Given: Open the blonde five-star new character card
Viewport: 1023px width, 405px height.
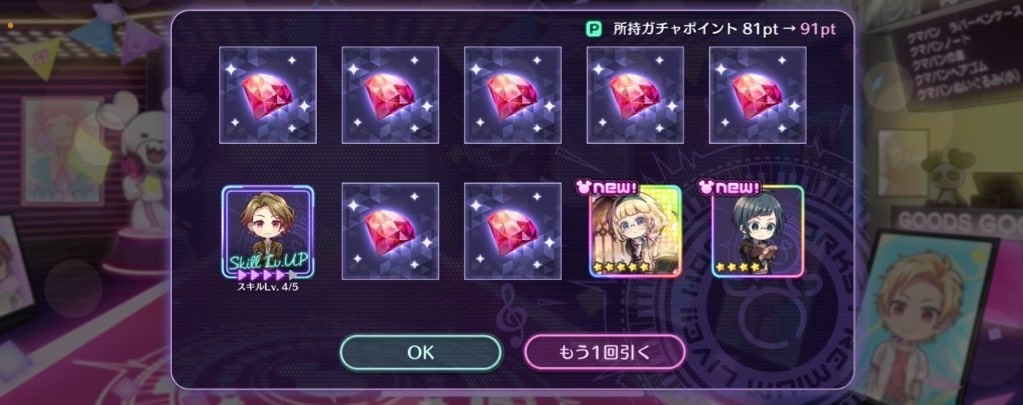Looking at the screenshot, I should (x=635, y=232).
